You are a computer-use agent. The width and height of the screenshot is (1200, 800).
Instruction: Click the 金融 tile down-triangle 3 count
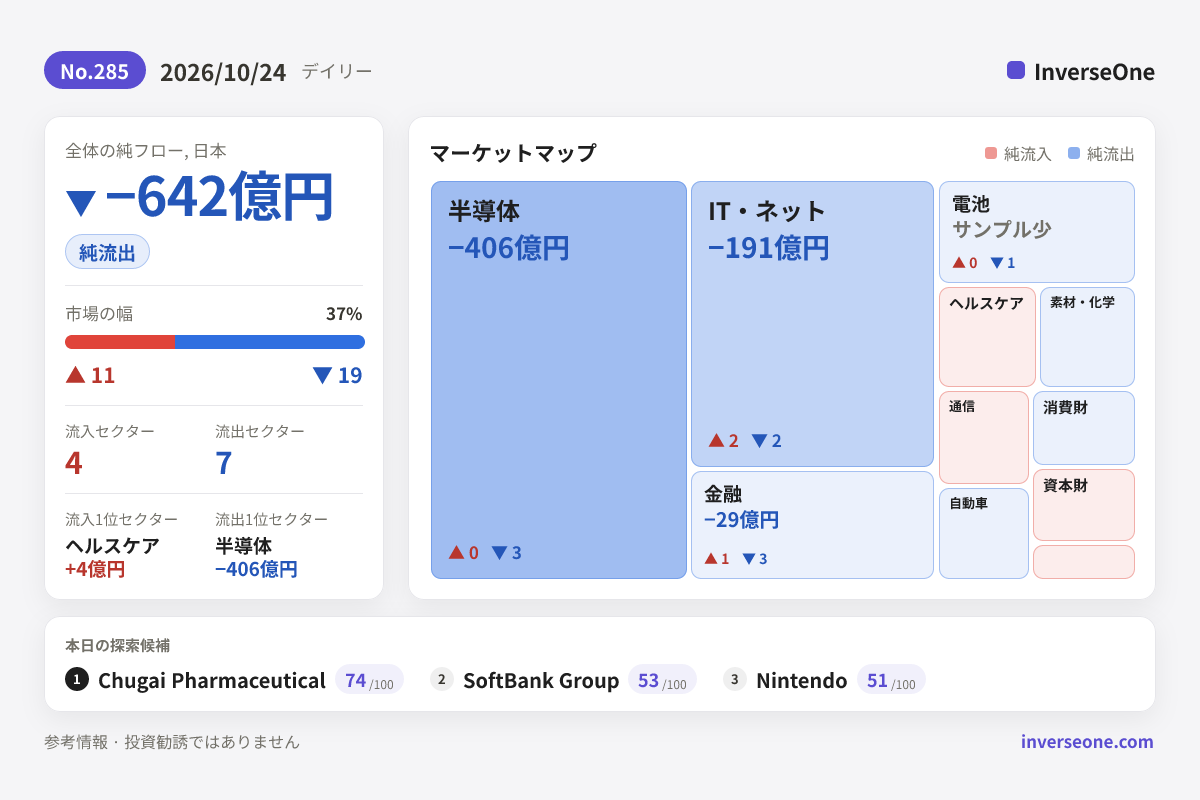click(755, 559)
